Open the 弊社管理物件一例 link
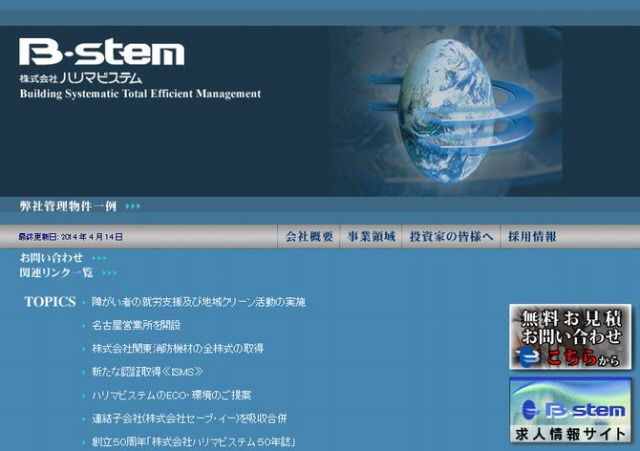The height and width of the screenshot is (451, 640). click(x=68, y=206)
